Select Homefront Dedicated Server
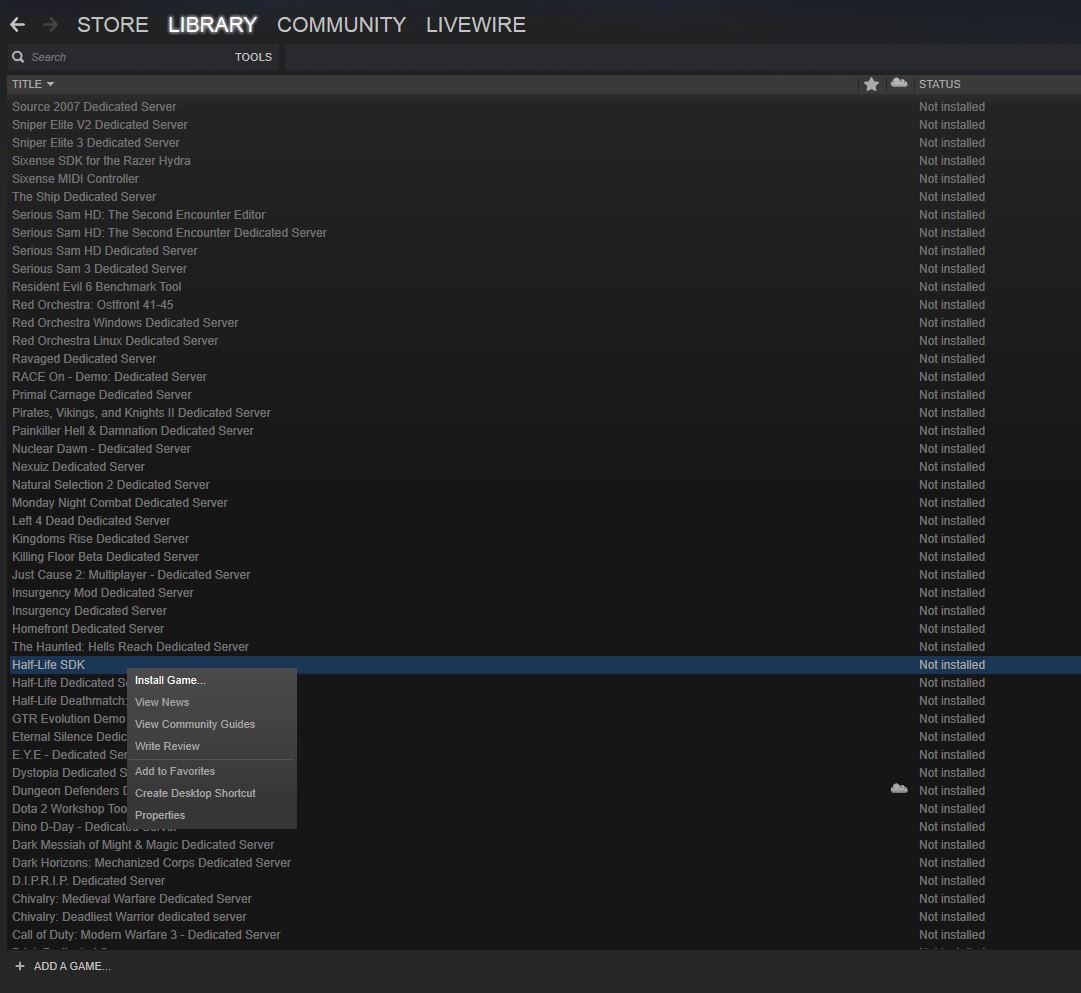 [x=544, y=628]
